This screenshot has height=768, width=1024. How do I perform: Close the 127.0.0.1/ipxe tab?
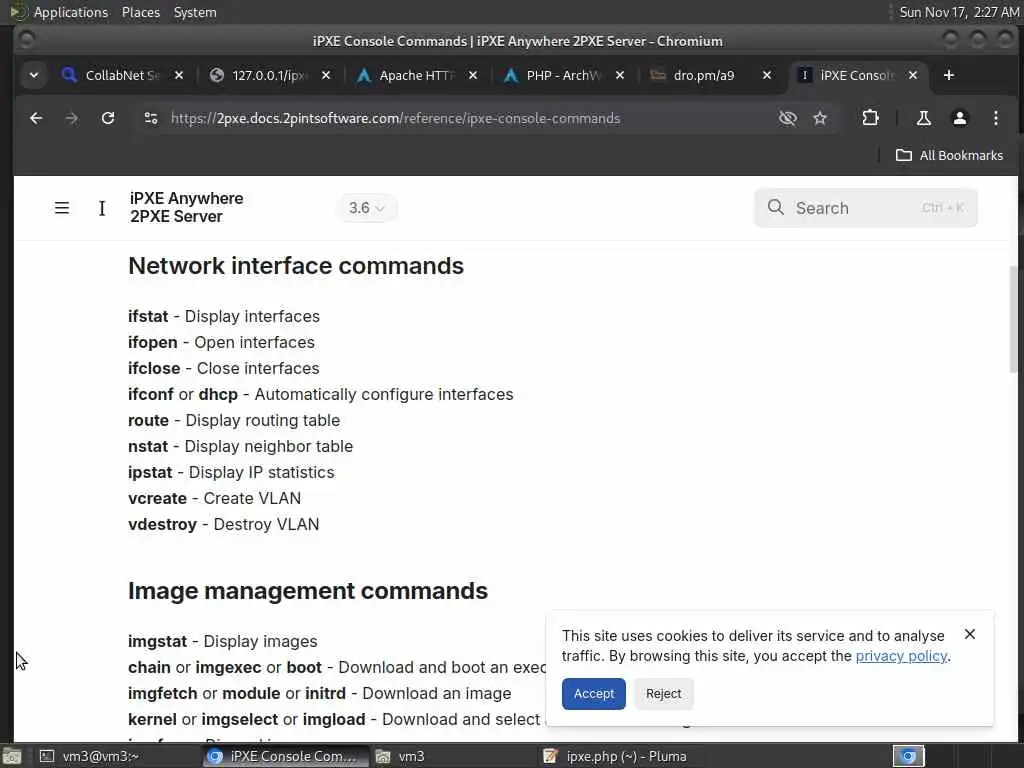[x=326, y=75]
